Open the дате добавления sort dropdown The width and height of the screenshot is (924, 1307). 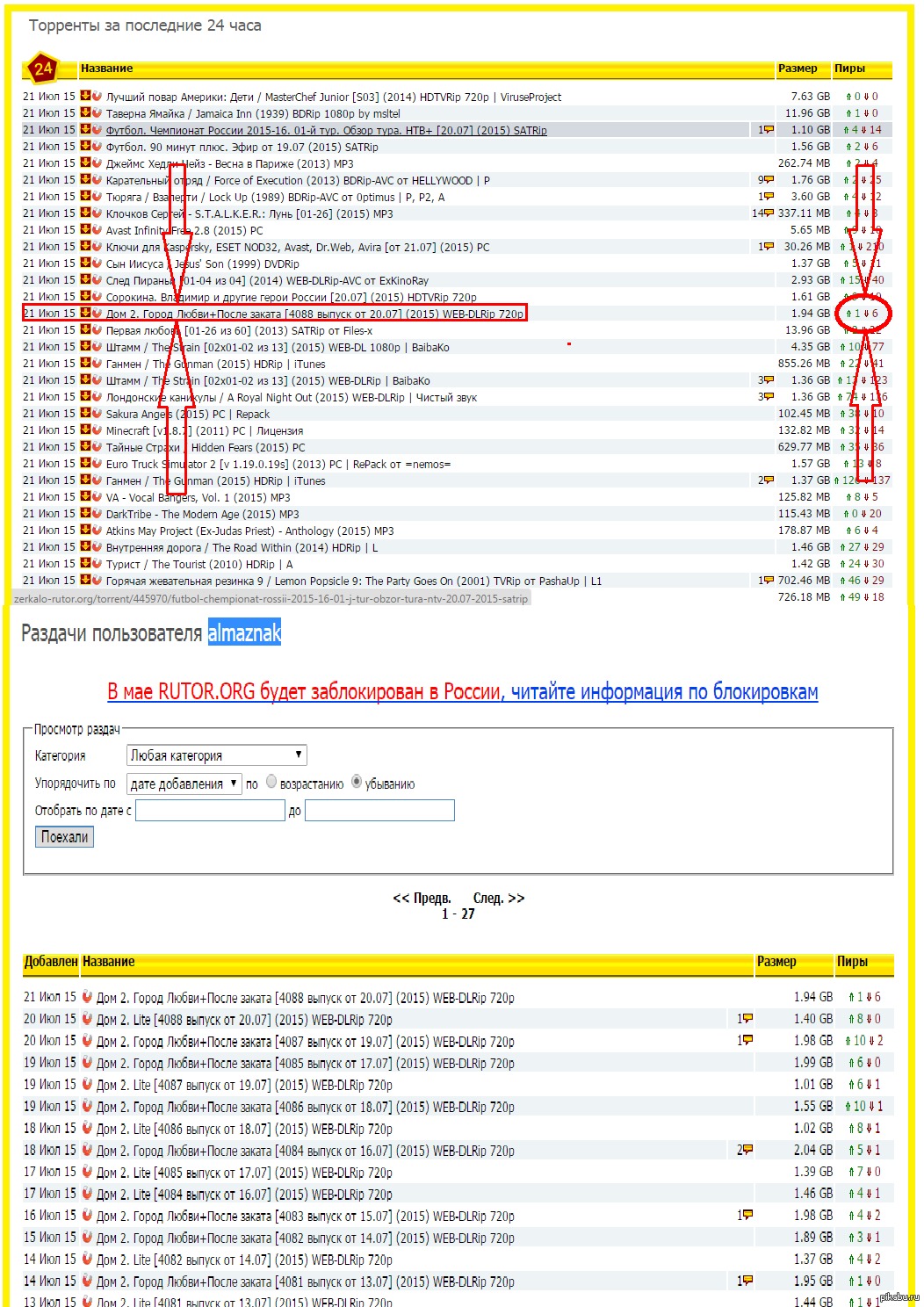[x=184, y=783]
